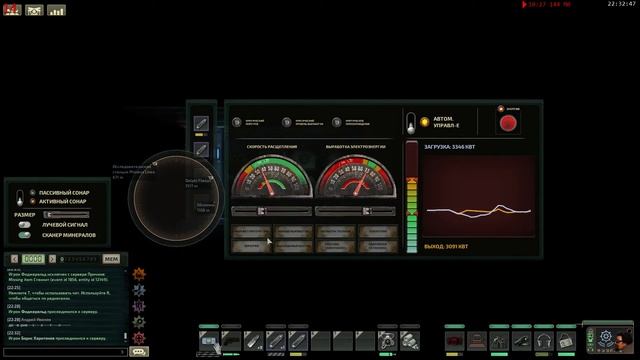Click the bar chart statistics icon

click(56, 10)
